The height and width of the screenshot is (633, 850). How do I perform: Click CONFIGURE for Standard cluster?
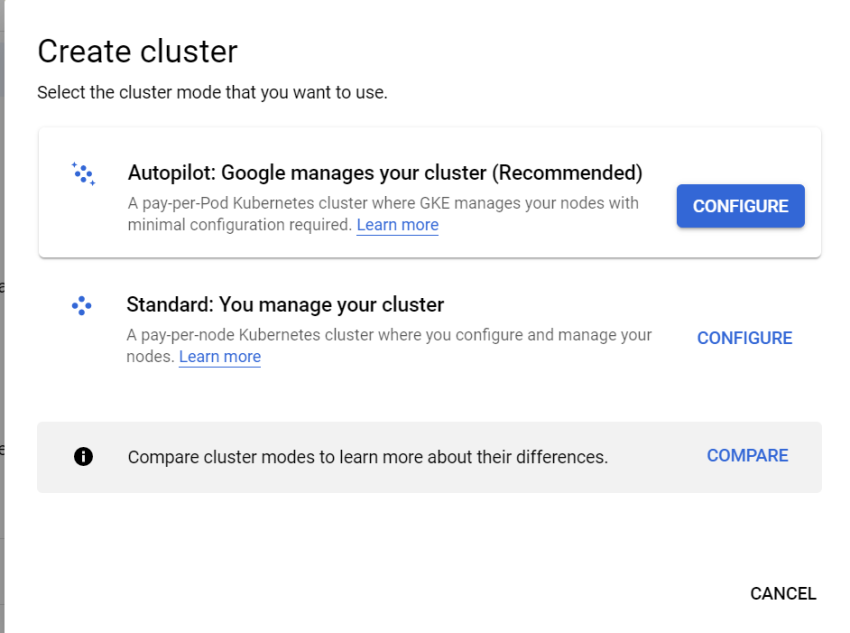(x=744, y=338)
